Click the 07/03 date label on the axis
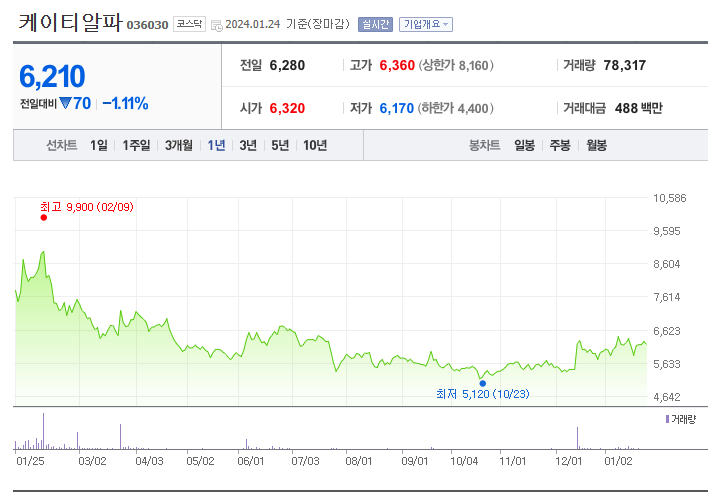Screen dimensions: 708x492 [305, 461]
